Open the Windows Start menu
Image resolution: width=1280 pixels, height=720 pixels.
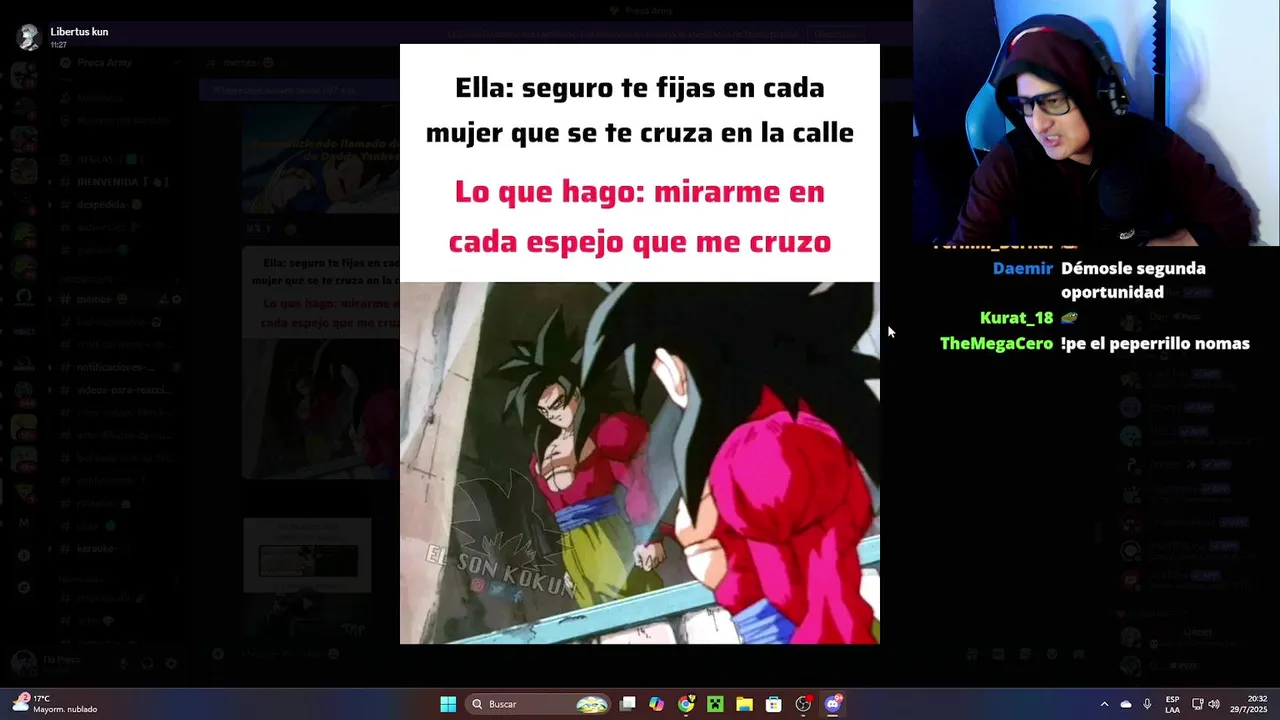pyautogui.click(x=448, y=704)
